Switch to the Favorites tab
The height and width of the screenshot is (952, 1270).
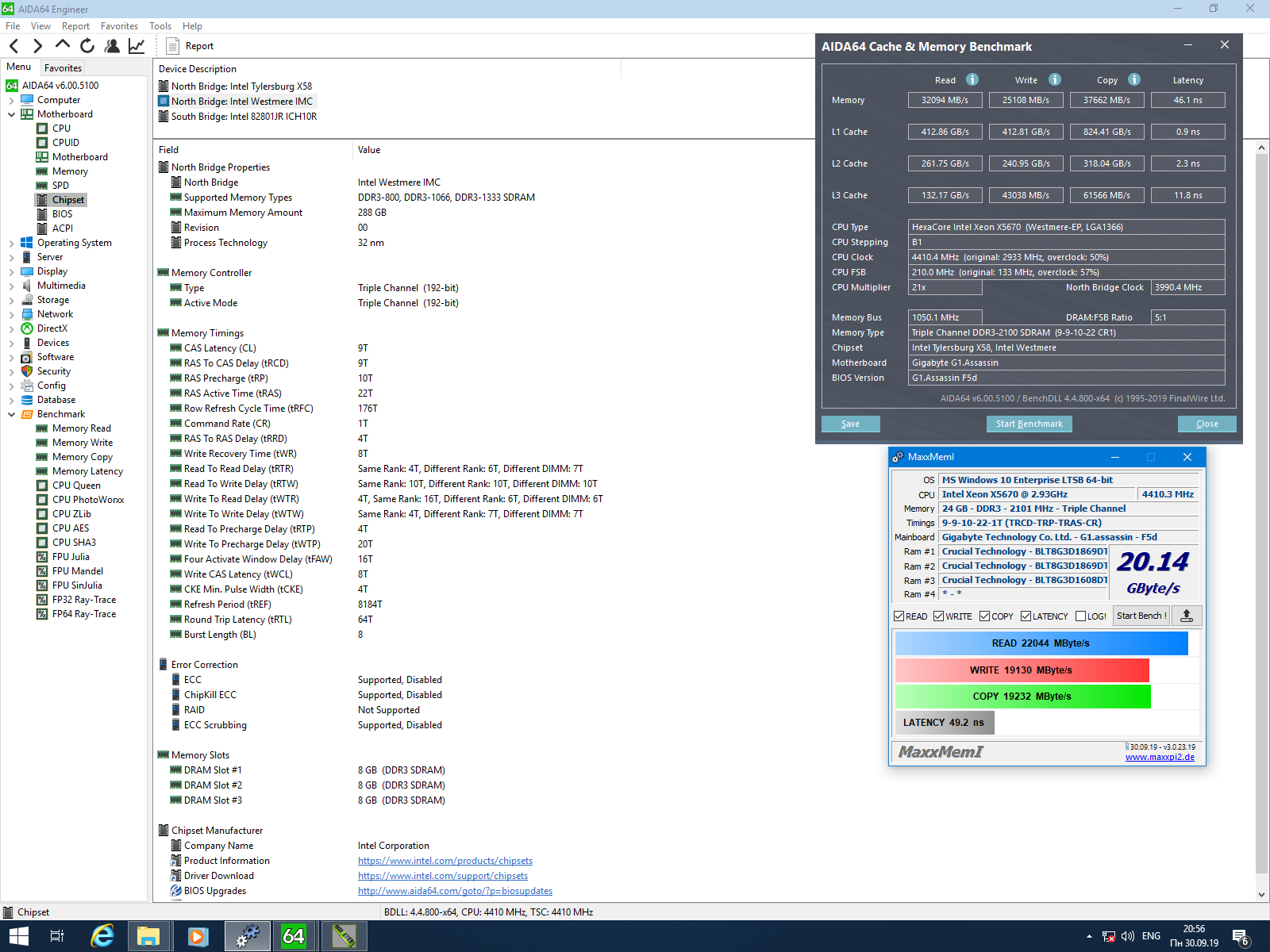click(x=63, y=68)
